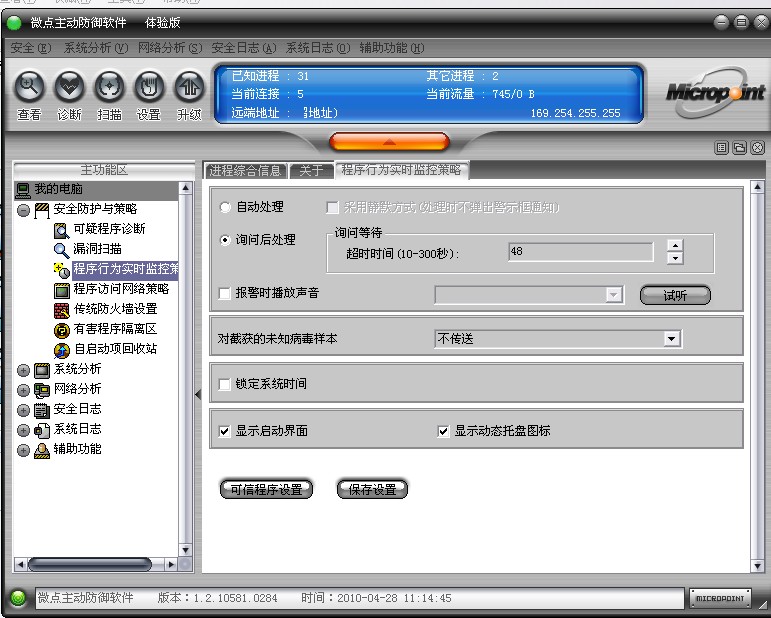Screen dimensions: 771x618
Task: Click the 安全防护与策略 folder icon
Action: (42, 210)
